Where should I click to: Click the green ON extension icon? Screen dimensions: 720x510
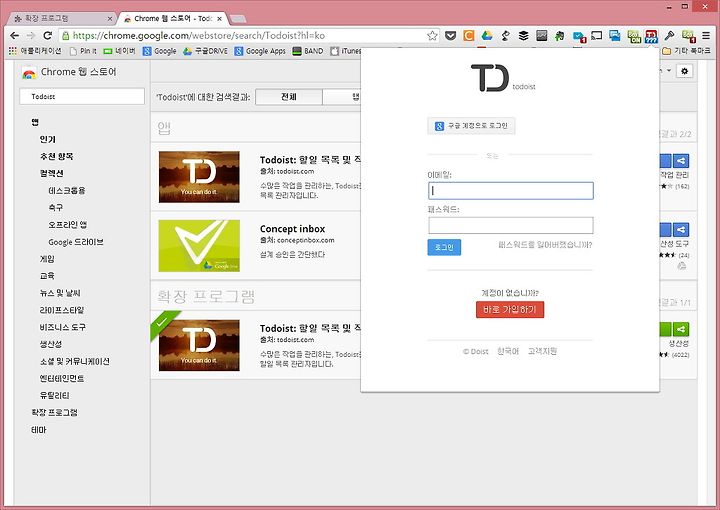pos(634,36)
